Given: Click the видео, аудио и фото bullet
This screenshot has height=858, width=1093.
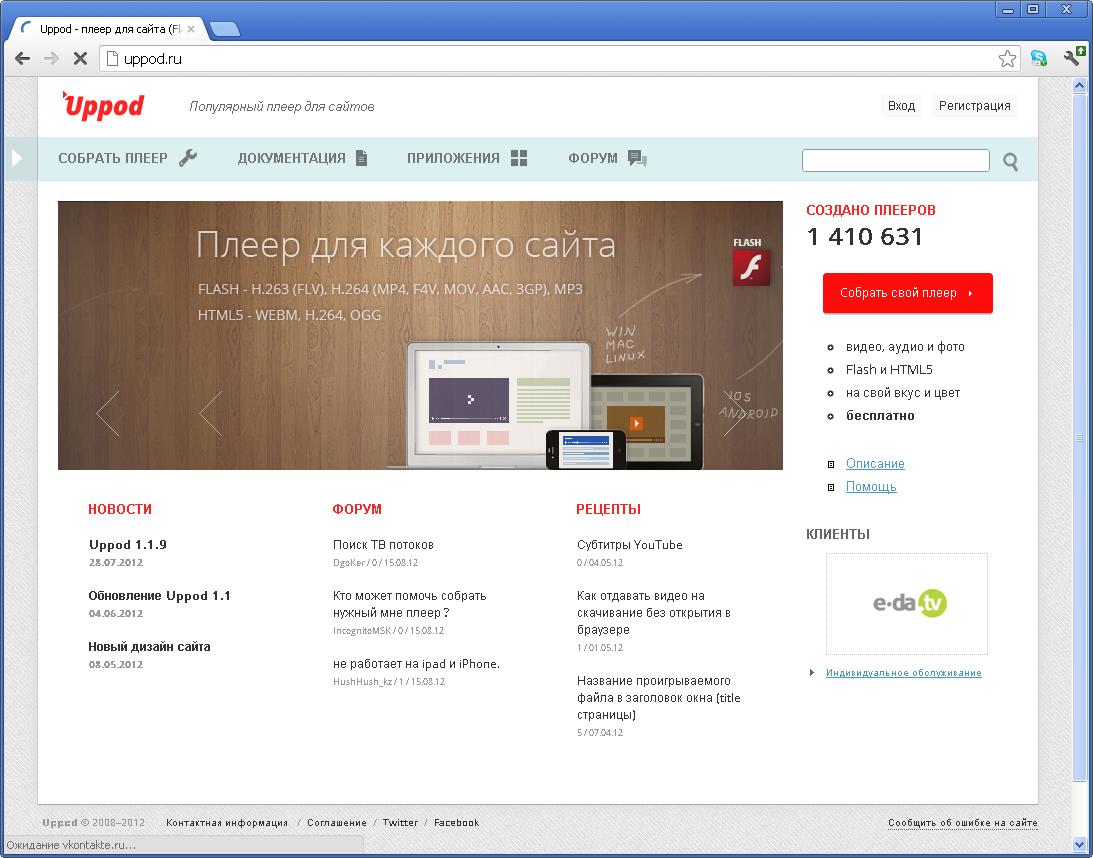Looking at the screenshot, I should point(905,347).
